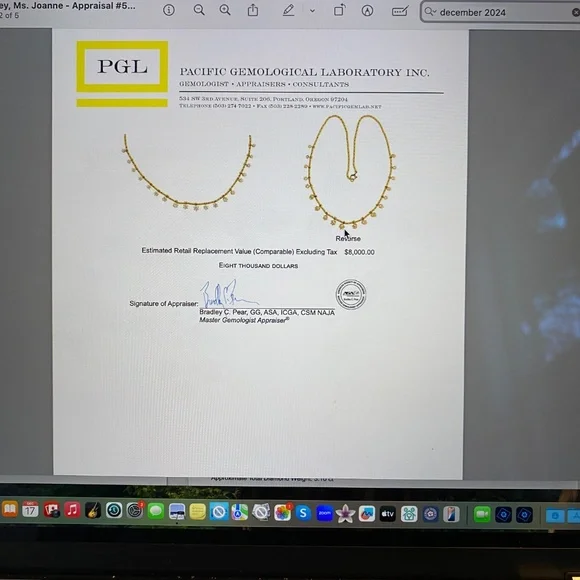
Task: Rotate the page with the Rotate icon
Action: click(339, 10)
